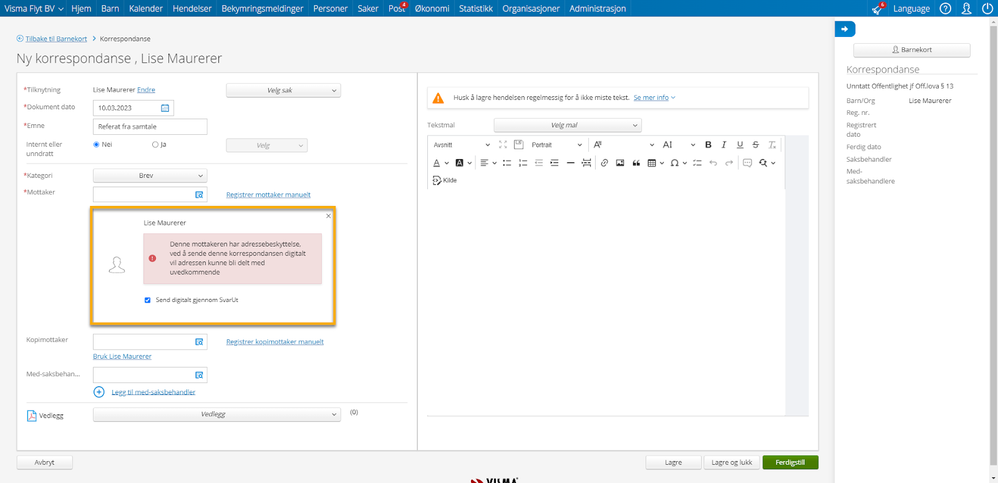Open the Velg mal template dropdown
Image resolution: width=998 pixels, height=483 pixels.
tap(568, 125)
